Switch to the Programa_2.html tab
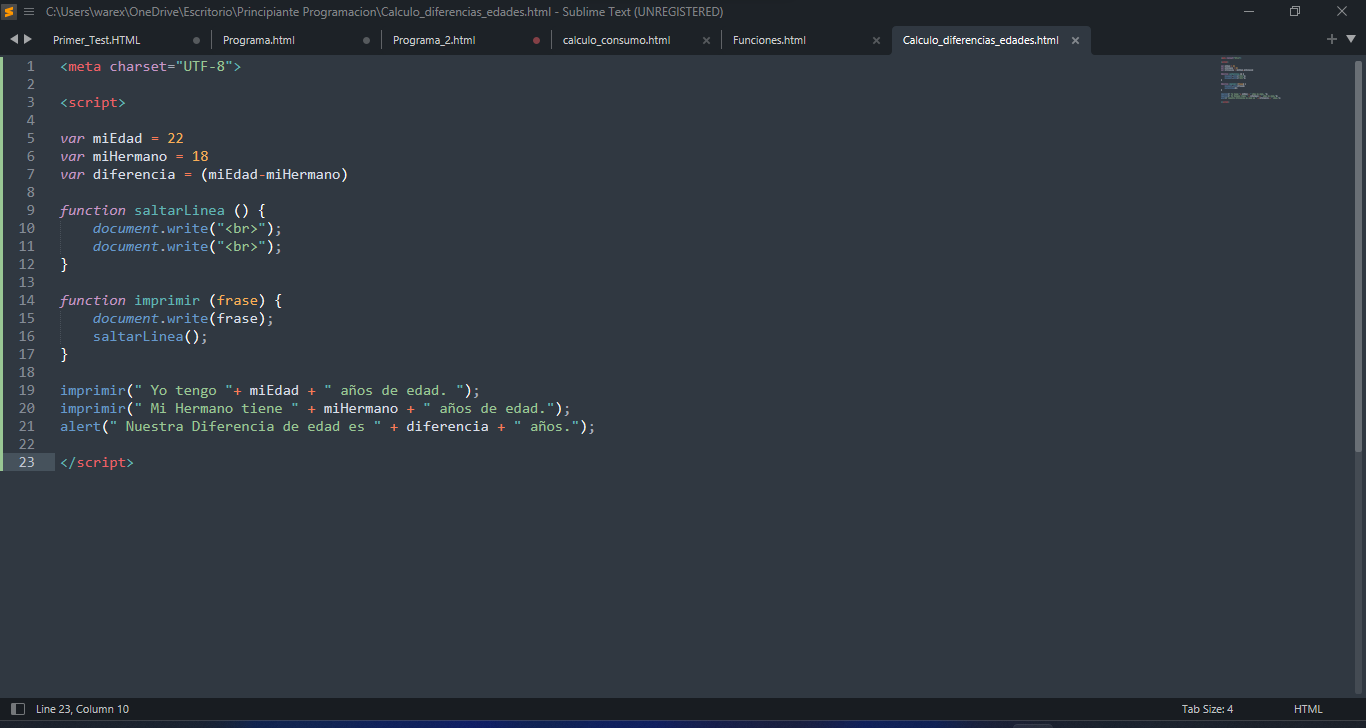Screen dimensions: 1366x728 (x=434, y=40)
